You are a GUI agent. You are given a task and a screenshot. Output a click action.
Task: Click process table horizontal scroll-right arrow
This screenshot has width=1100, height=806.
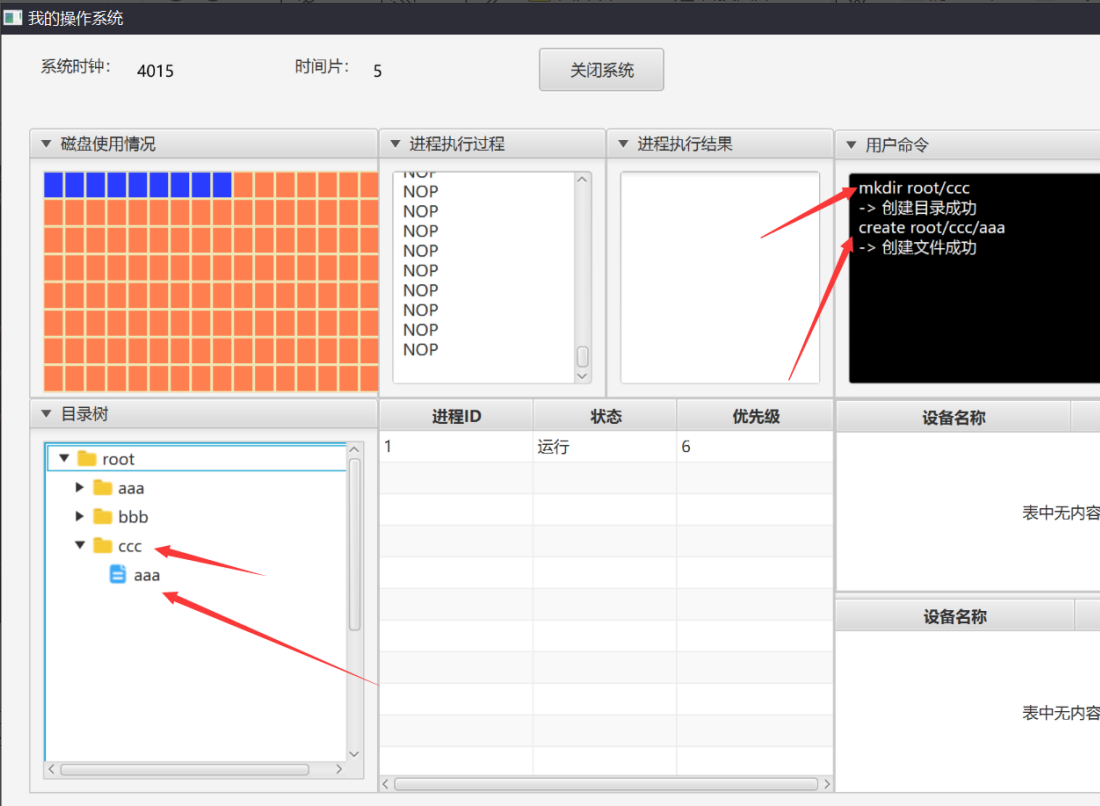pyautogui.click(x=827, y=784)
